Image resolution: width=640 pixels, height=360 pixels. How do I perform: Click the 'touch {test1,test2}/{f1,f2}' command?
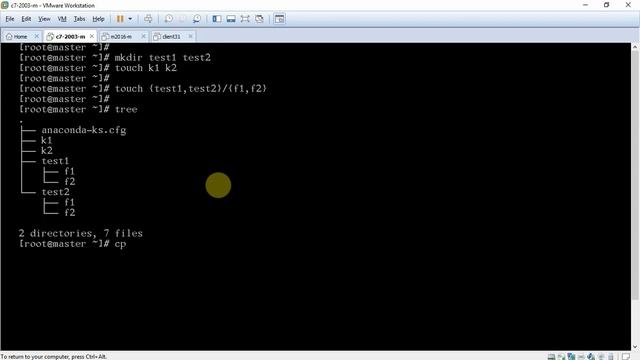(191, 89)
